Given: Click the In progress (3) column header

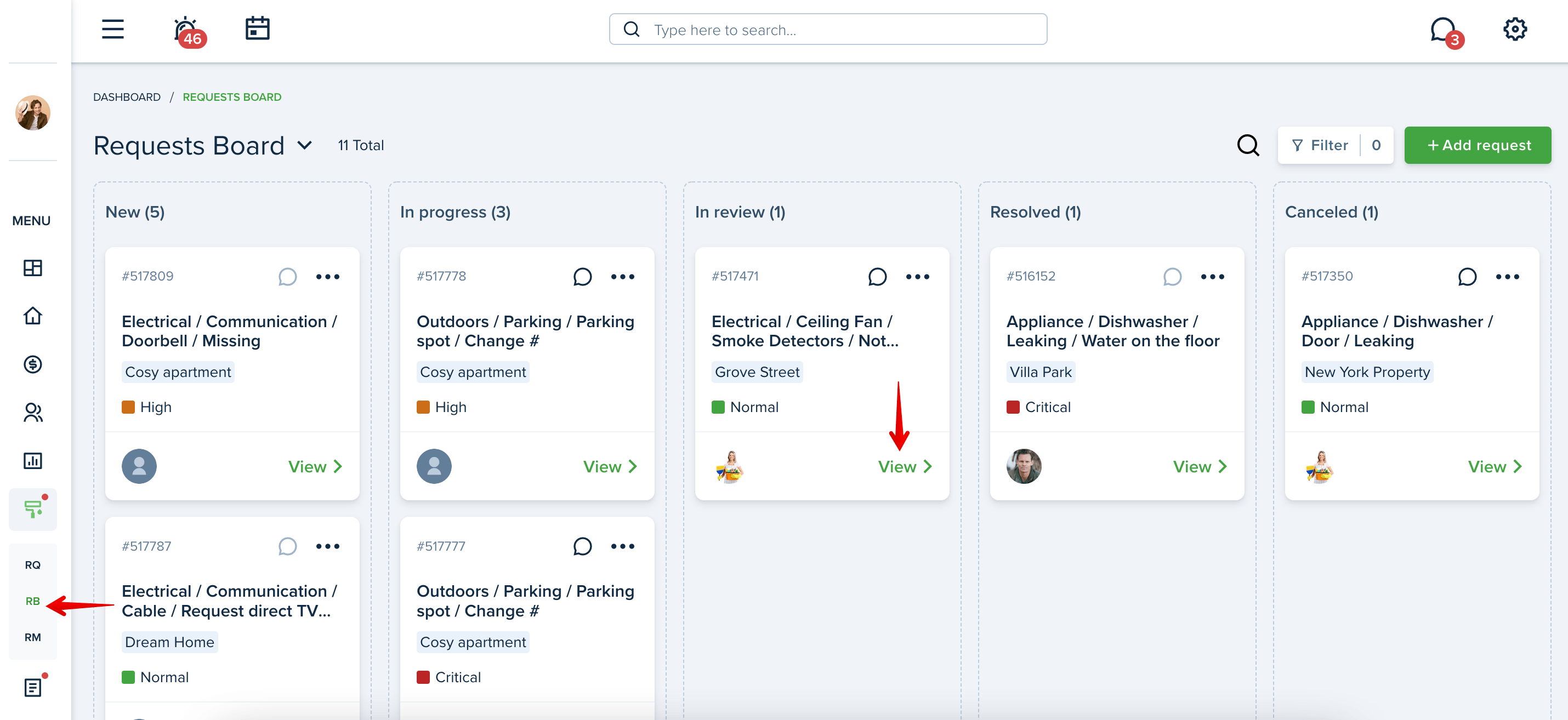Looking at the screenshot, I should (x=455, y=212).
